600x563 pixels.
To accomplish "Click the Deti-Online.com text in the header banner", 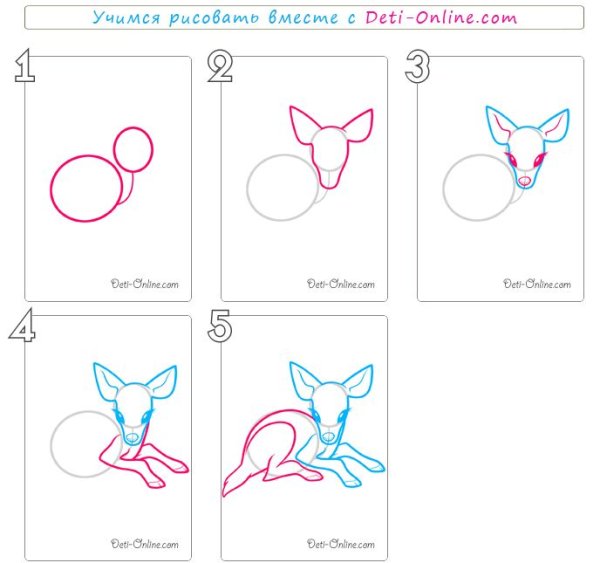I will point(441,18).
